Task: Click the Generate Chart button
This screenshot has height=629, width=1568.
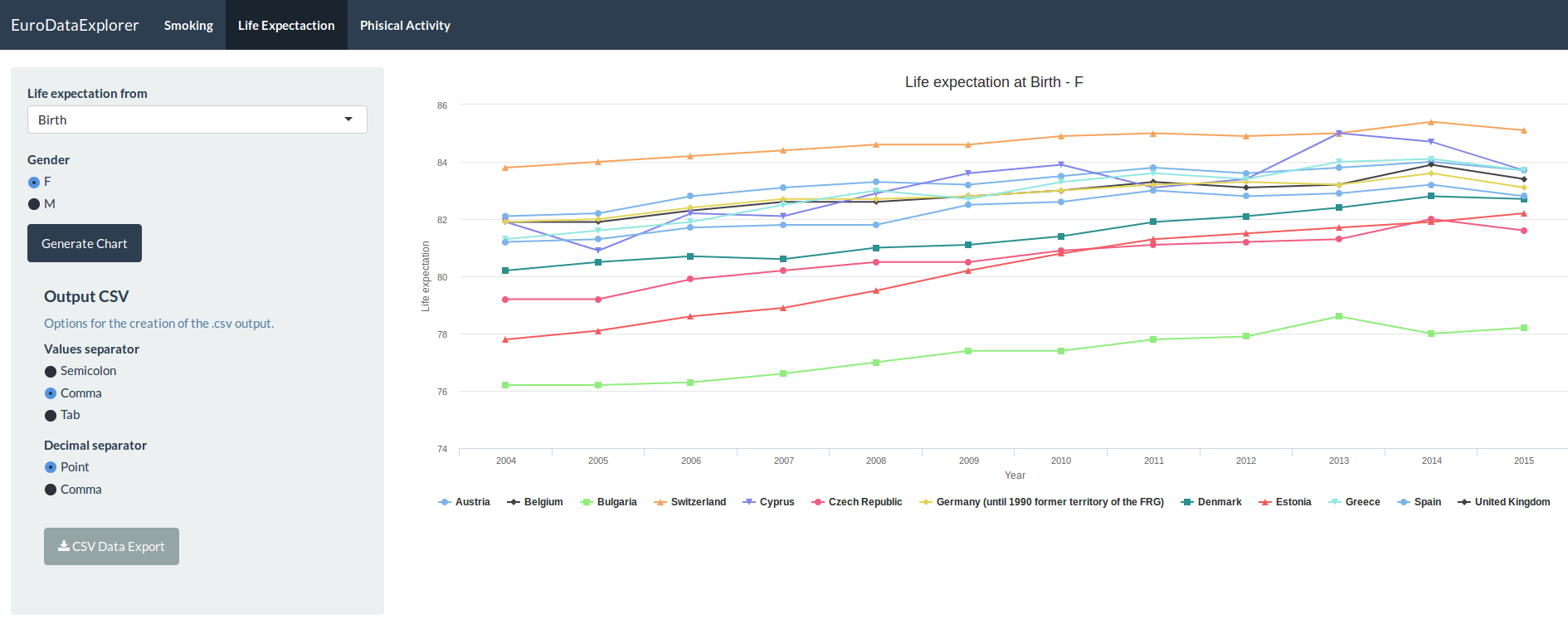Action: [x=85, y=243]
